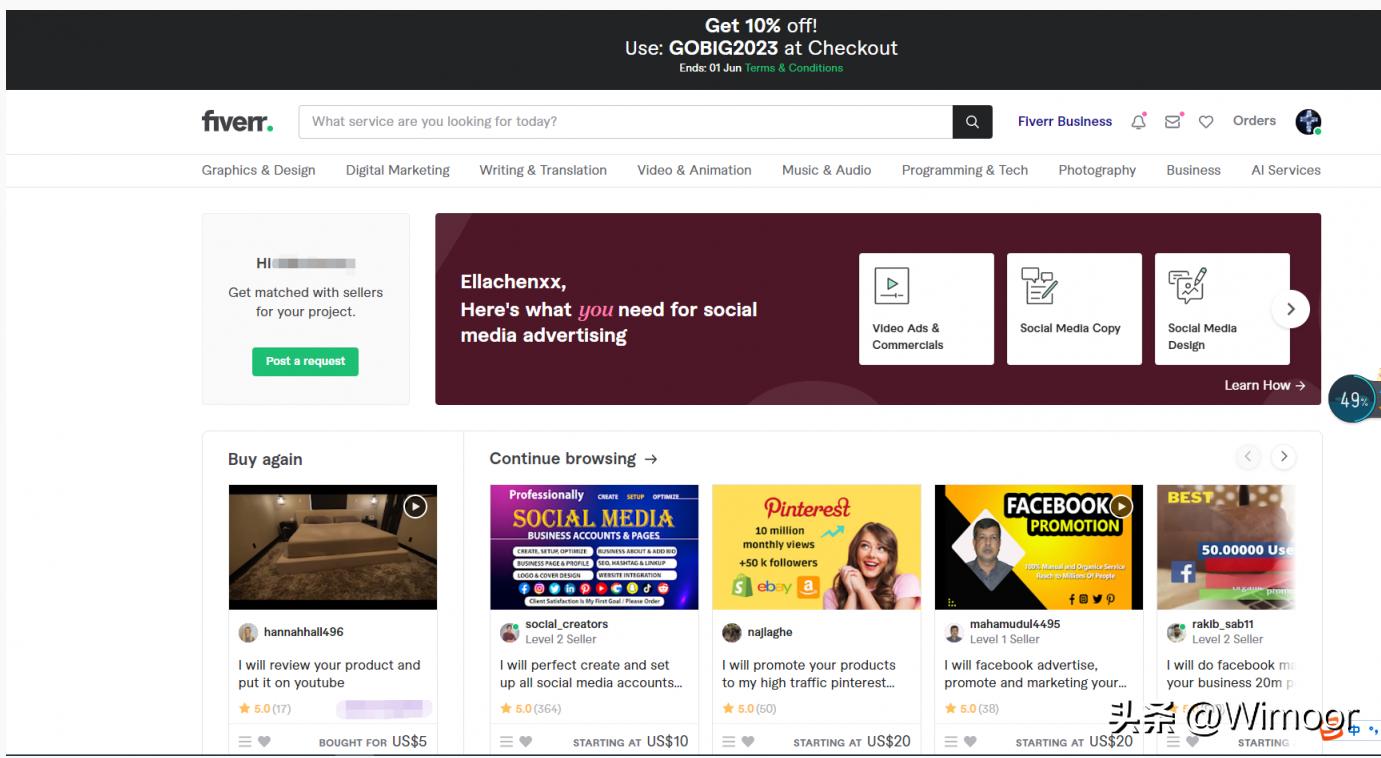Open gig 'I will facebook advertise' title

tap(1036, 674)
